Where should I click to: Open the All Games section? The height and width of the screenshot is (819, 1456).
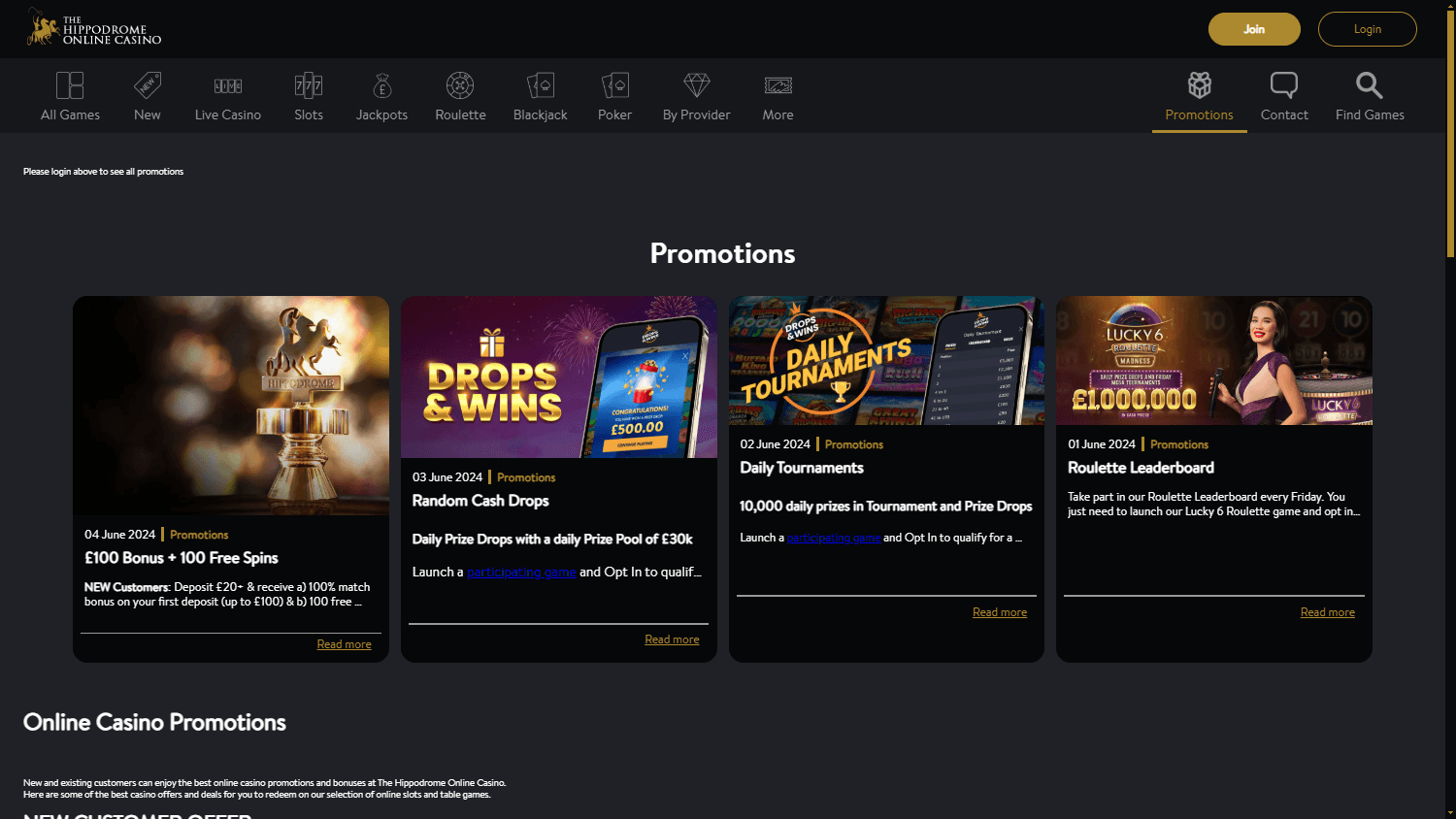tap(69, 95)
